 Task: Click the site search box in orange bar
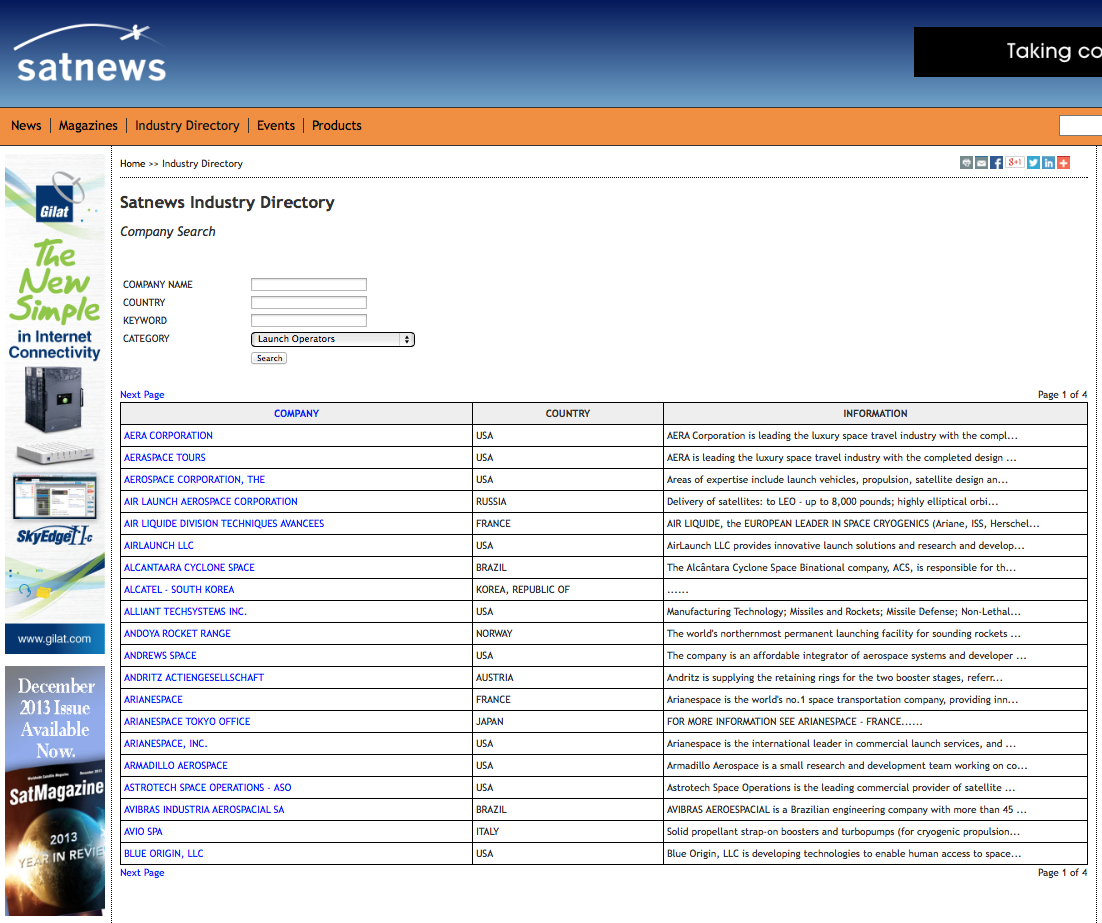click(1080, 126)
